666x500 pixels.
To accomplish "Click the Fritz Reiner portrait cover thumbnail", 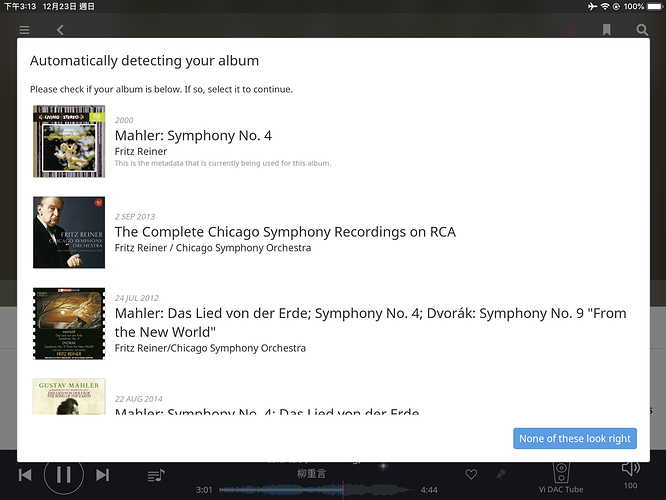I will coord(69,232).
